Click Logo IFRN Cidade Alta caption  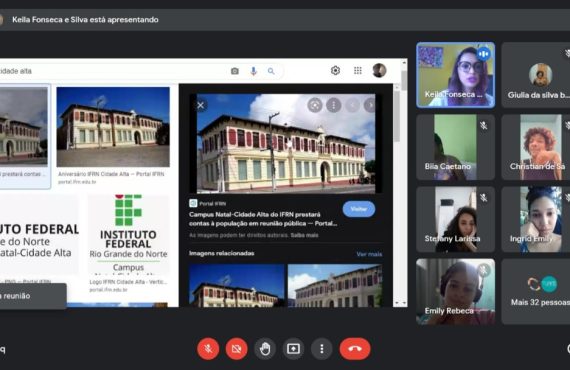(x=128, y=282)
